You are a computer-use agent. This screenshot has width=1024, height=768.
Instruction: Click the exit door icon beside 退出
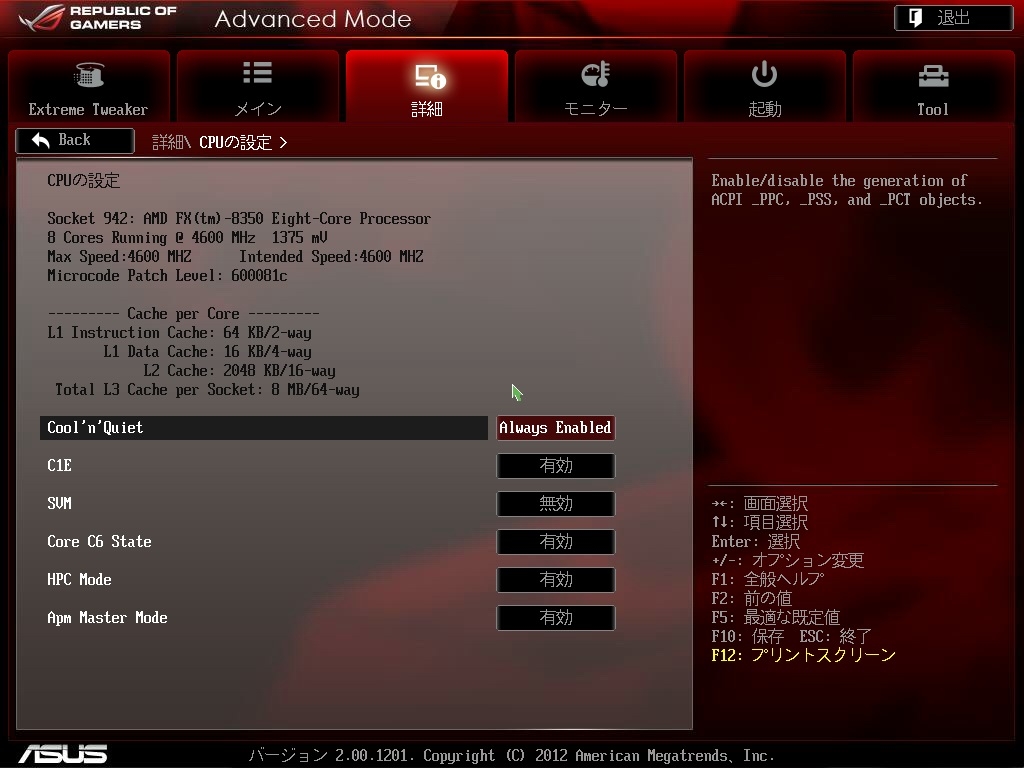pos(915,18)
